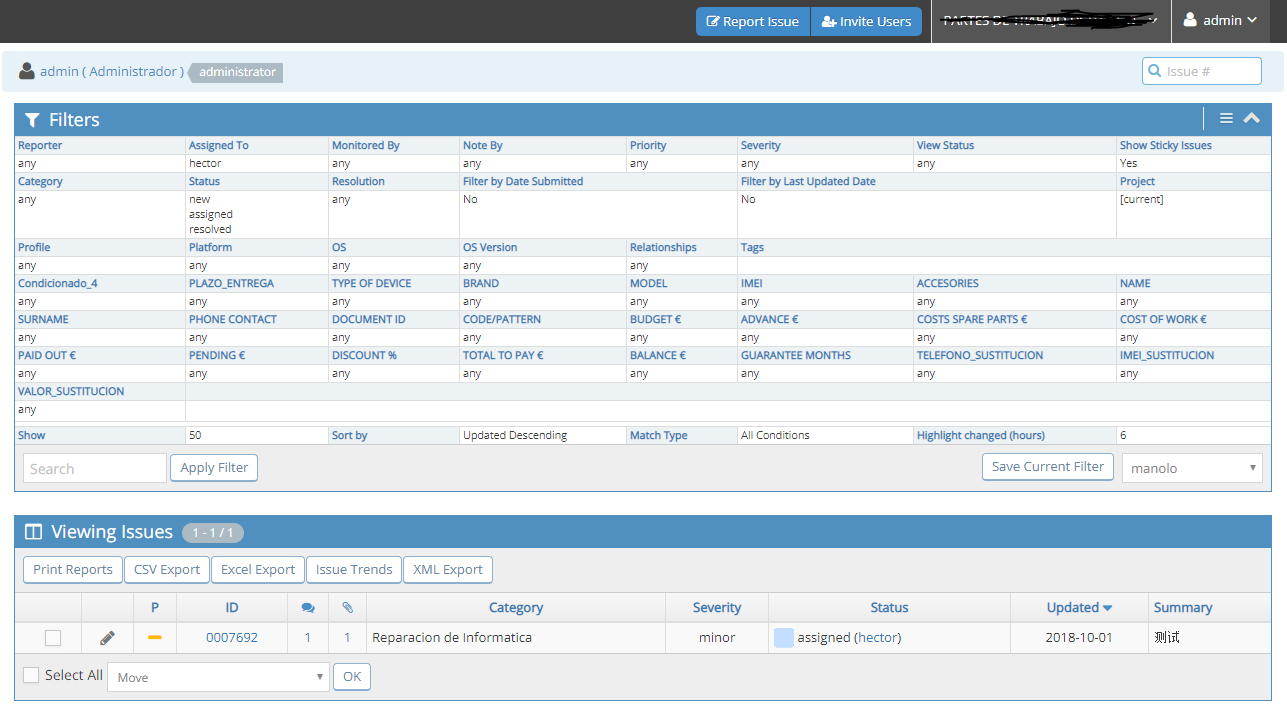Collapse the Filters panel with chevron icon

pos(1251,119)
